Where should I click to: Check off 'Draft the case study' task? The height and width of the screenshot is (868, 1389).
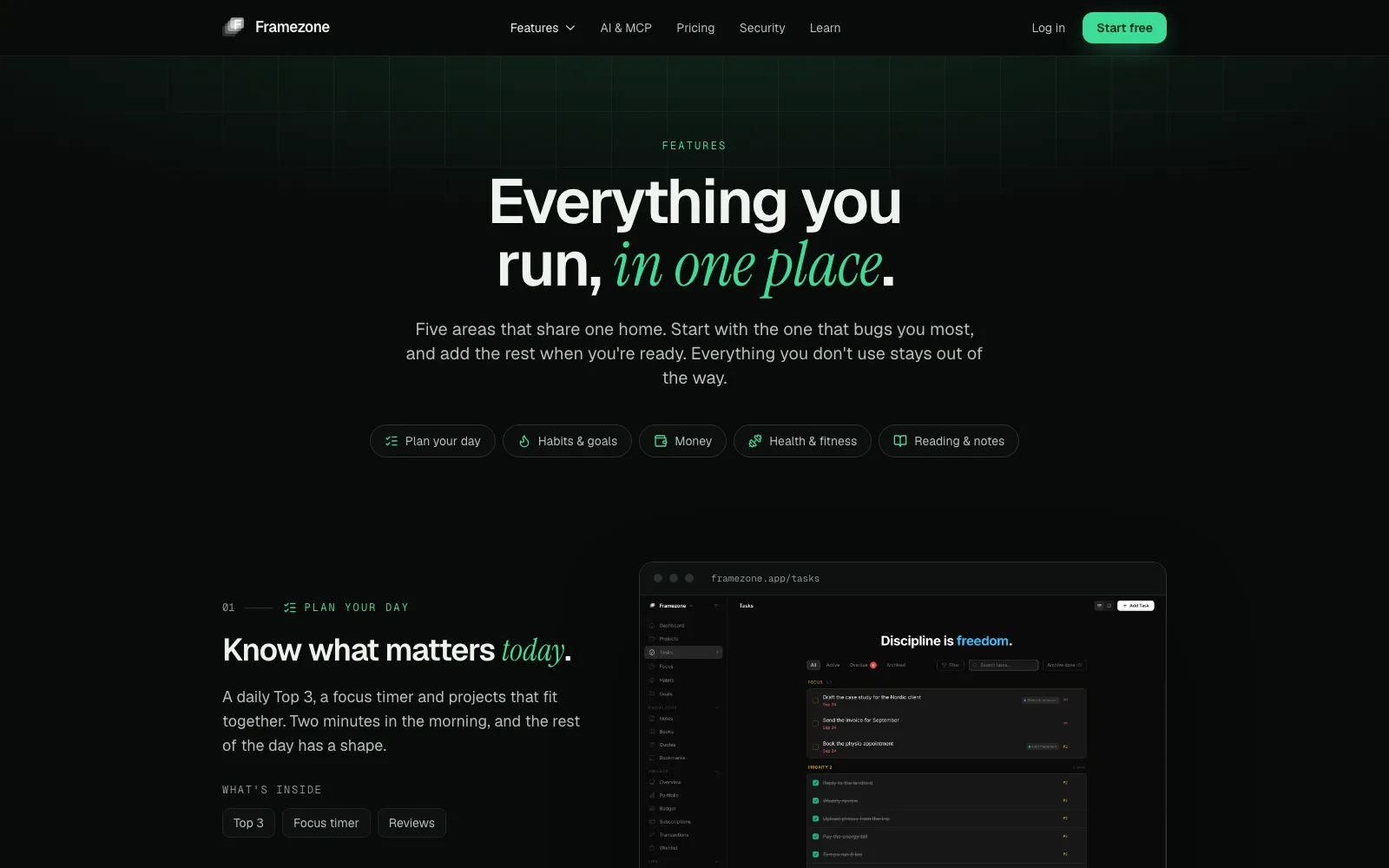pyautogui.click(x=815, y=700)
